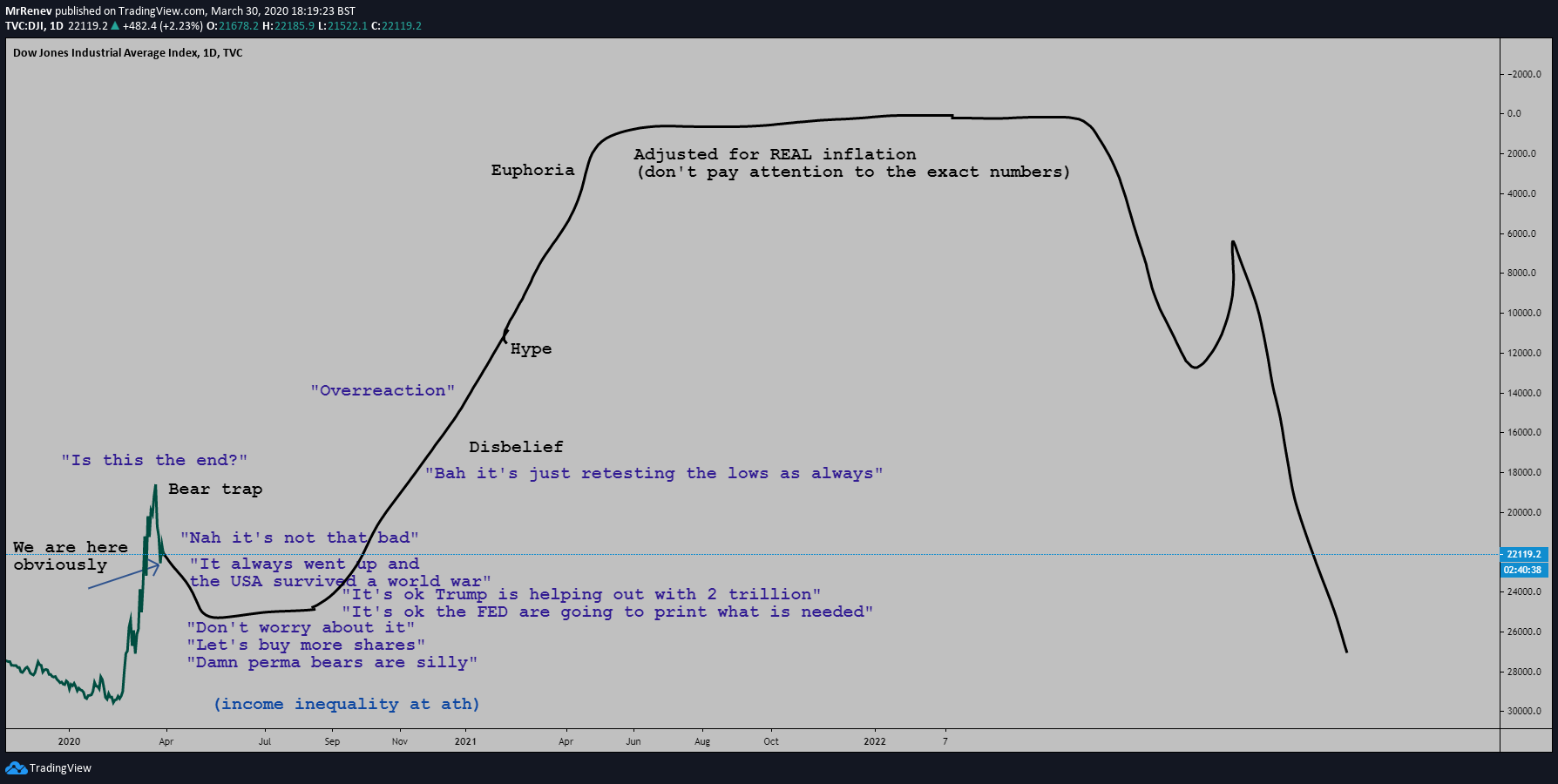Click the "Overreaction" quote text
This screenshot has width=1558, height=784.
click(x=383, y=390)
